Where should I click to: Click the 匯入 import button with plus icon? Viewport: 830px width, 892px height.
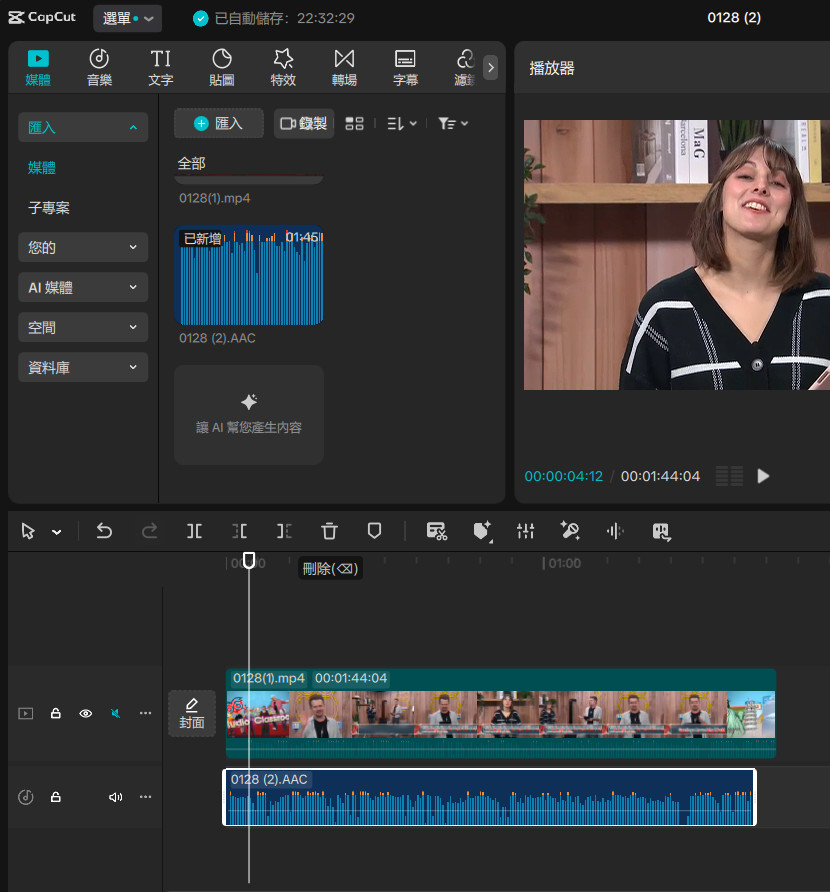[x=219, y=123]
